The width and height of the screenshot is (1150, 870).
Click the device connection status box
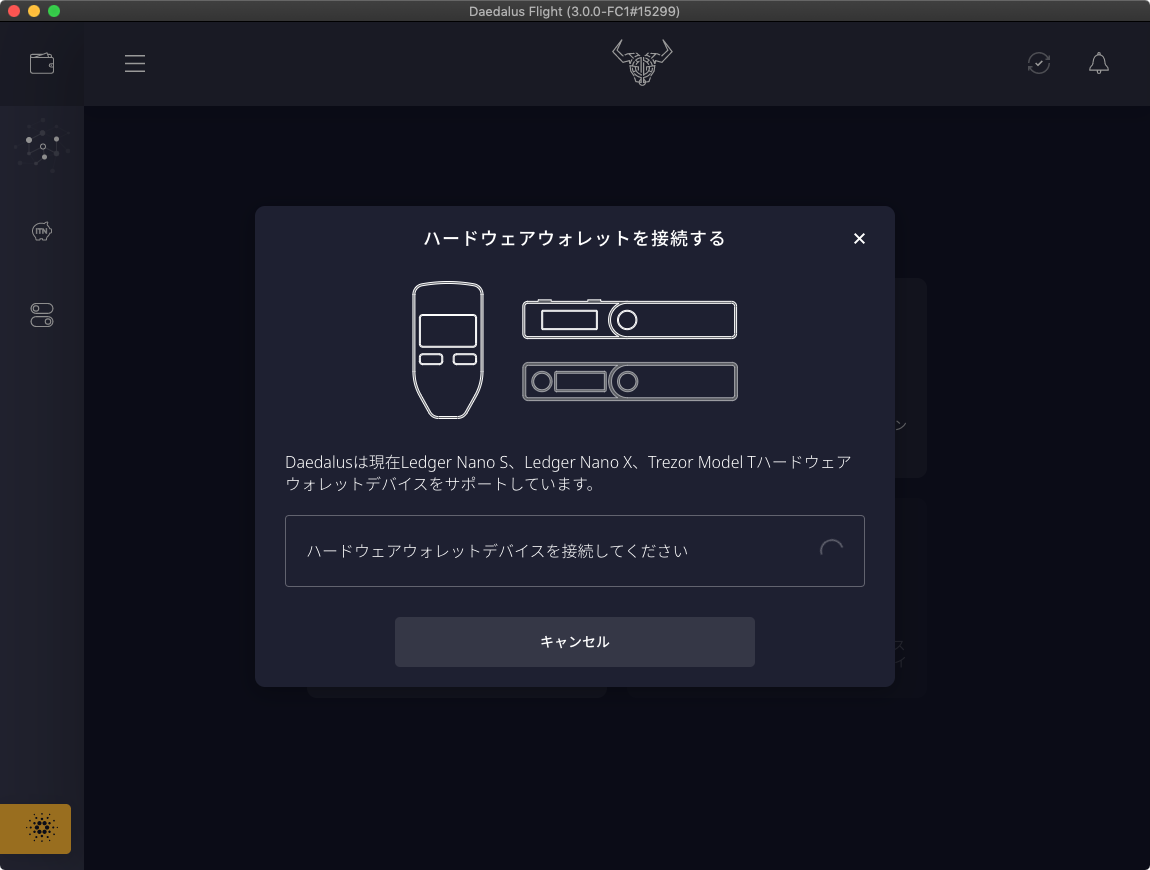click(x=574, y=551)
